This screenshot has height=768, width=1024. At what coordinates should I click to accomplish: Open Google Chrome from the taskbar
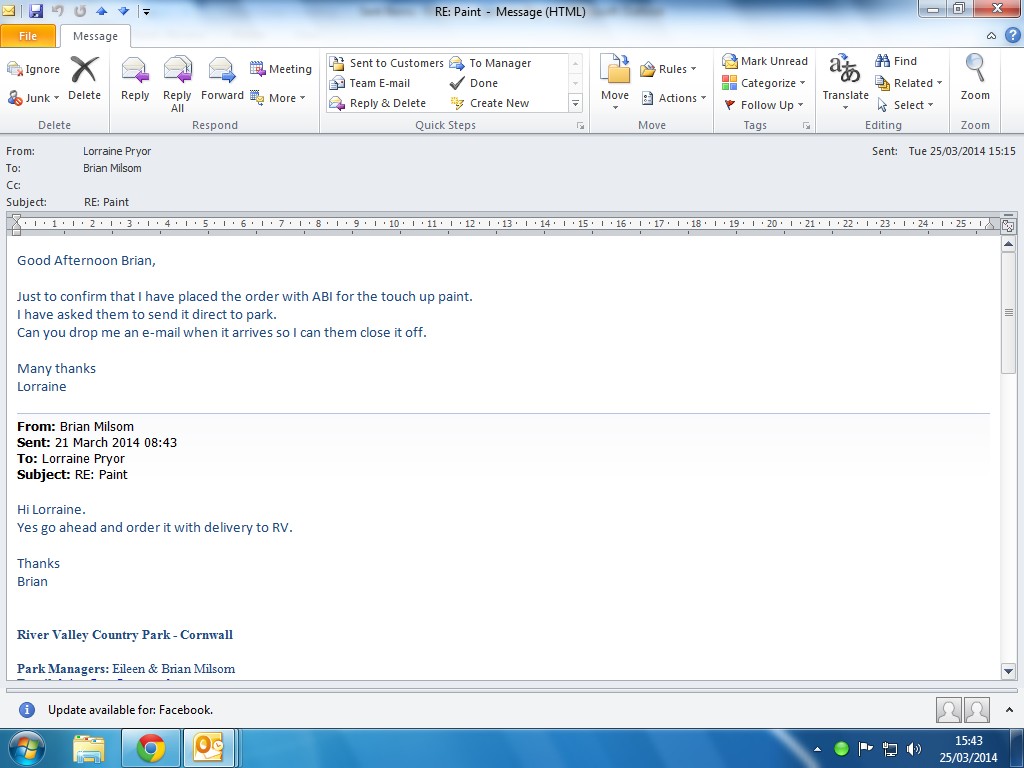(x=151, y=748)
